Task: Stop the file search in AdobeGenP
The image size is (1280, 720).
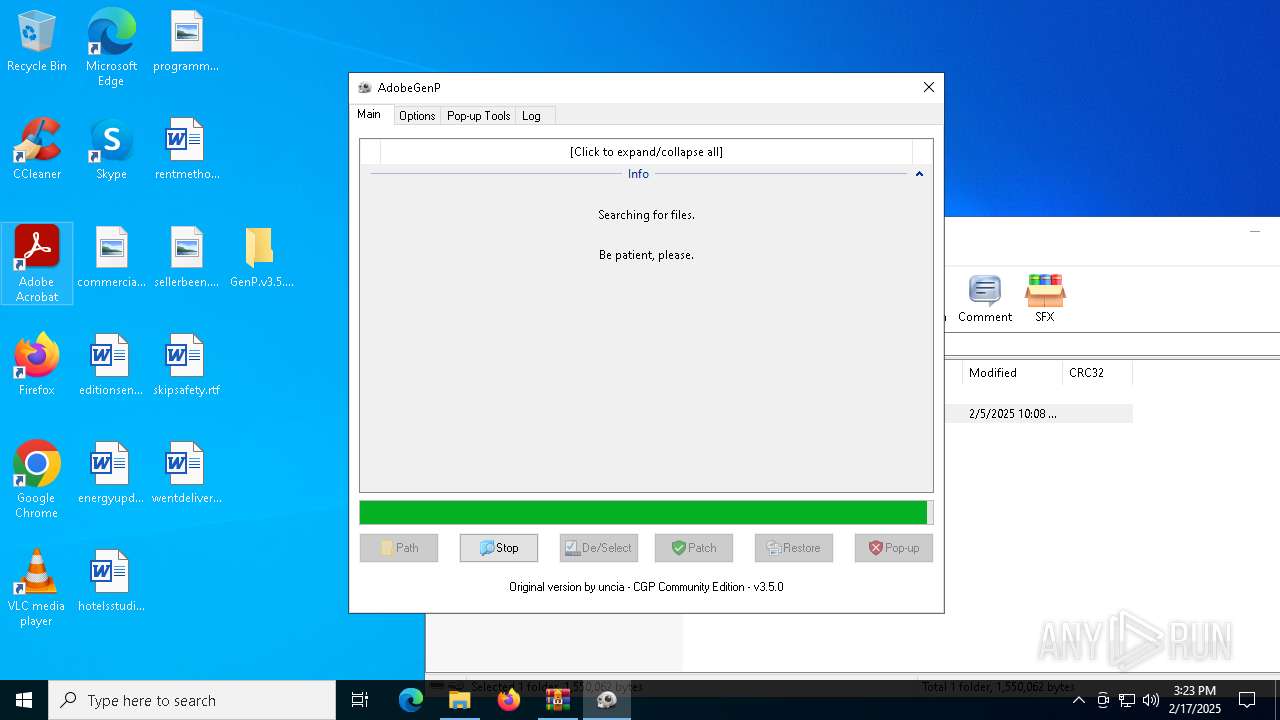Action: pyautogui.click(x=499, y=548)
